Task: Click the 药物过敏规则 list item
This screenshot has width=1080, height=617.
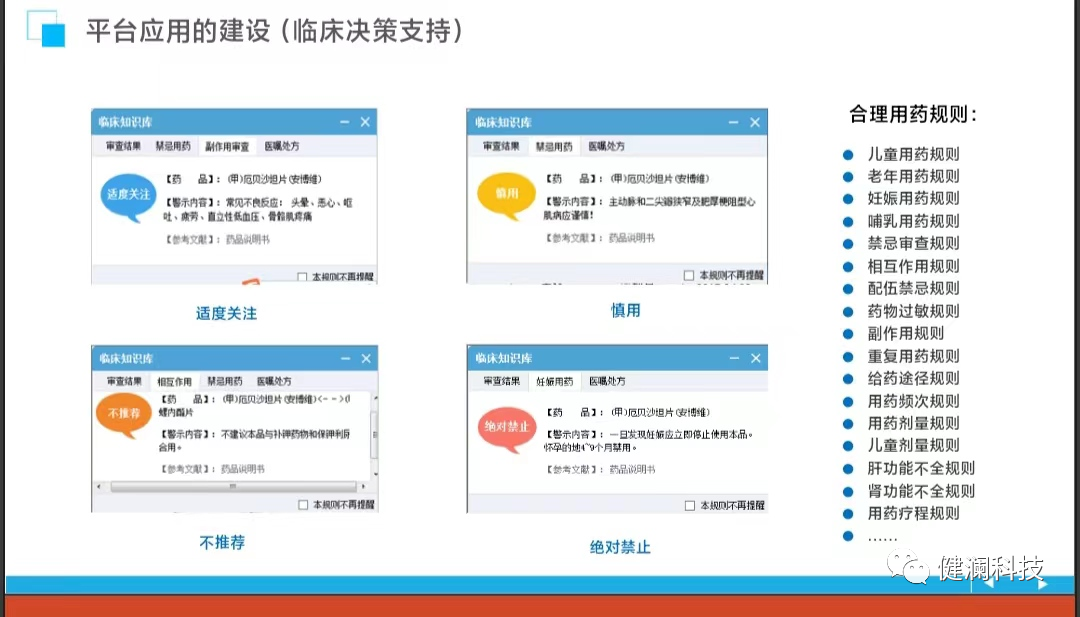Action: 913,311
